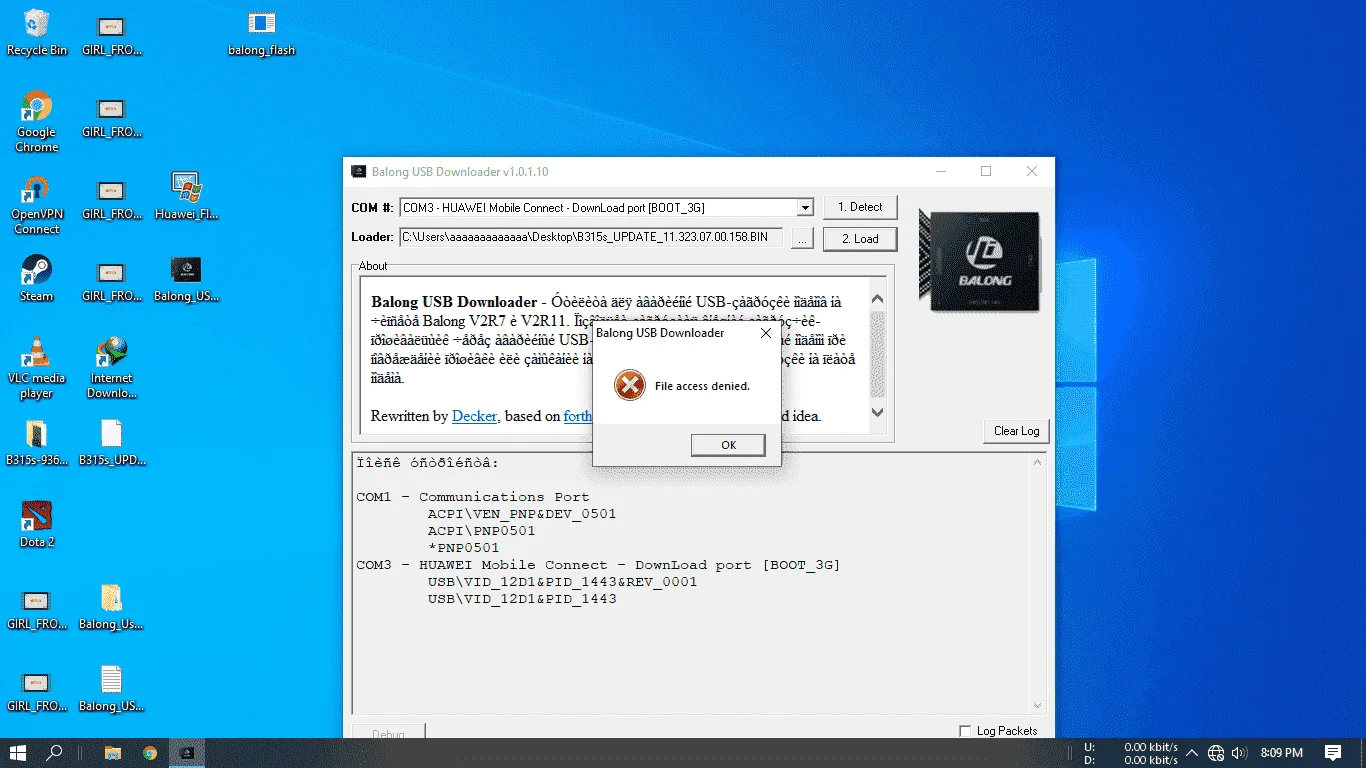Click the log line "COM3 - HUAWEI Mobile Connect"
This screenshot has width=1366, height=768.
pyautogui.click(x=598, y=565)
